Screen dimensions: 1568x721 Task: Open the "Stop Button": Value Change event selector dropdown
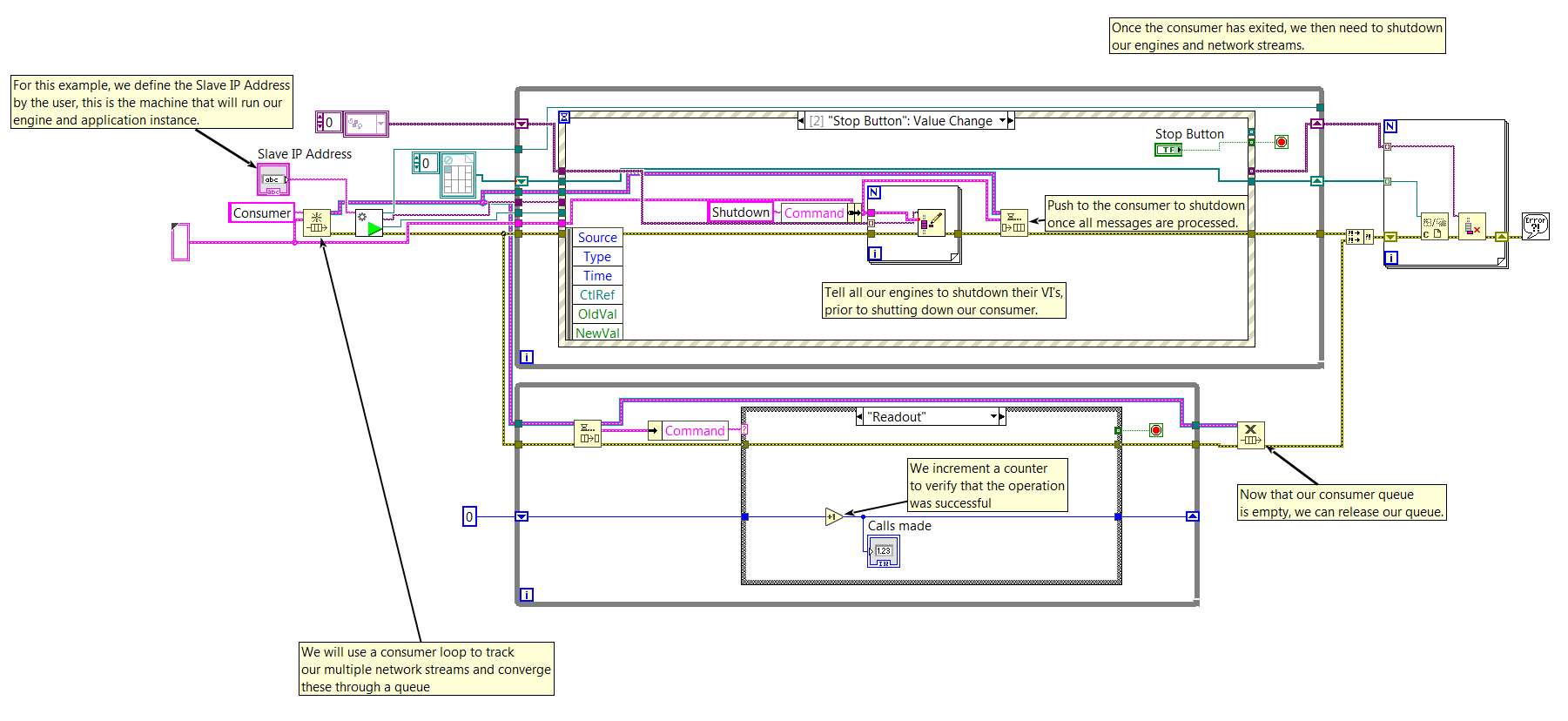coord(1002,121)
